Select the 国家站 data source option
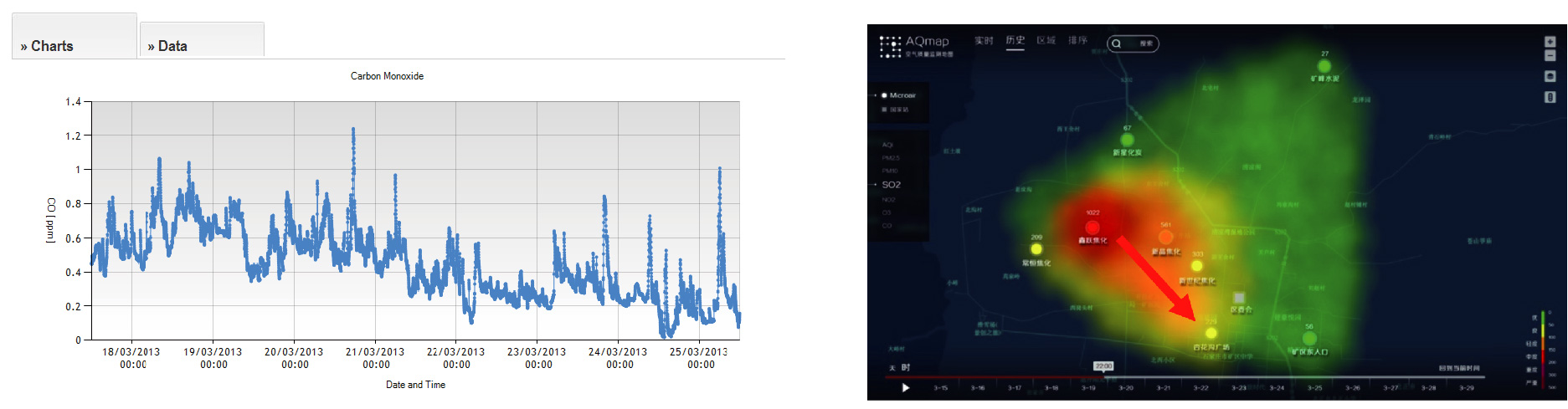This screenshot has height=409, width=1568. click(899, 110)
